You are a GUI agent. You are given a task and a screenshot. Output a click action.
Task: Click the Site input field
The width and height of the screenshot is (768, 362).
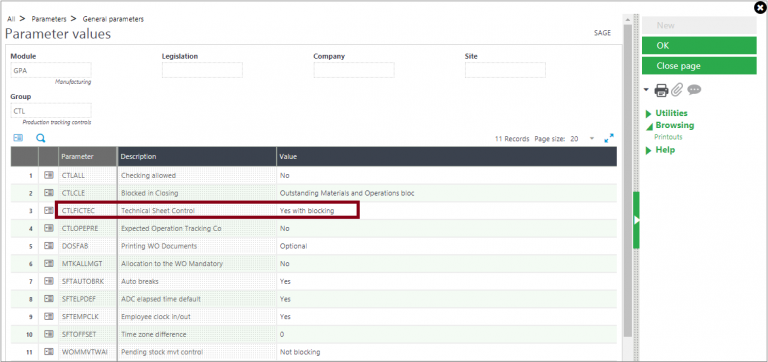click(505, 70)
